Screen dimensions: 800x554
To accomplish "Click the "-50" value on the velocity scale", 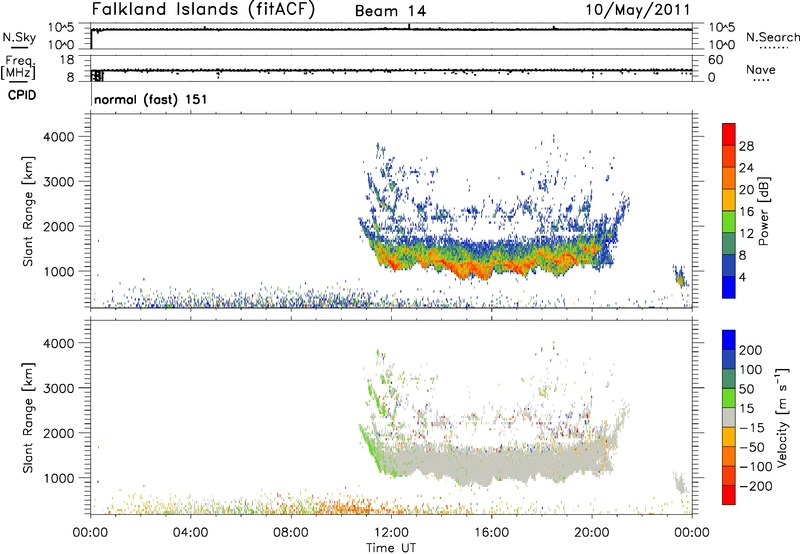I will point(752,447).
